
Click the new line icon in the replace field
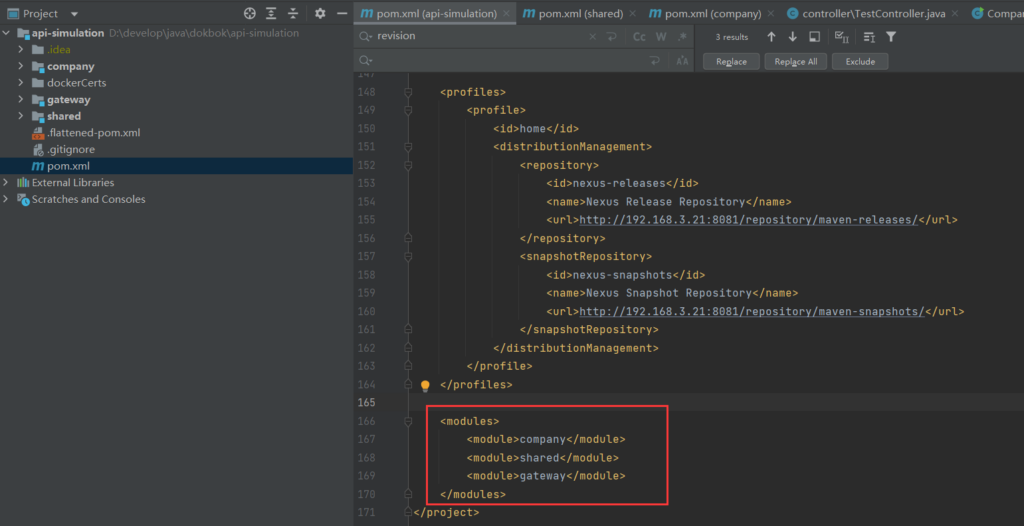click(654, 61)
